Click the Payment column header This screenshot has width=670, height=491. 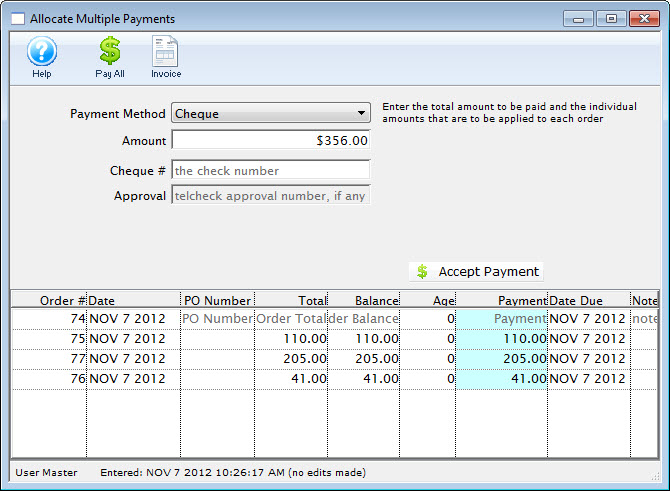coord(502,300)
